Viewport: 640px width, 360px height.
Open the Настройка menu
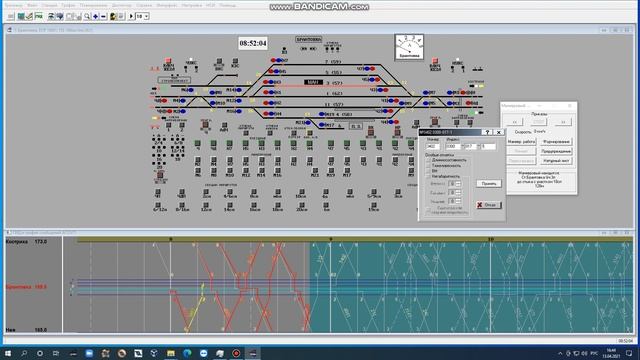point(191,5)
